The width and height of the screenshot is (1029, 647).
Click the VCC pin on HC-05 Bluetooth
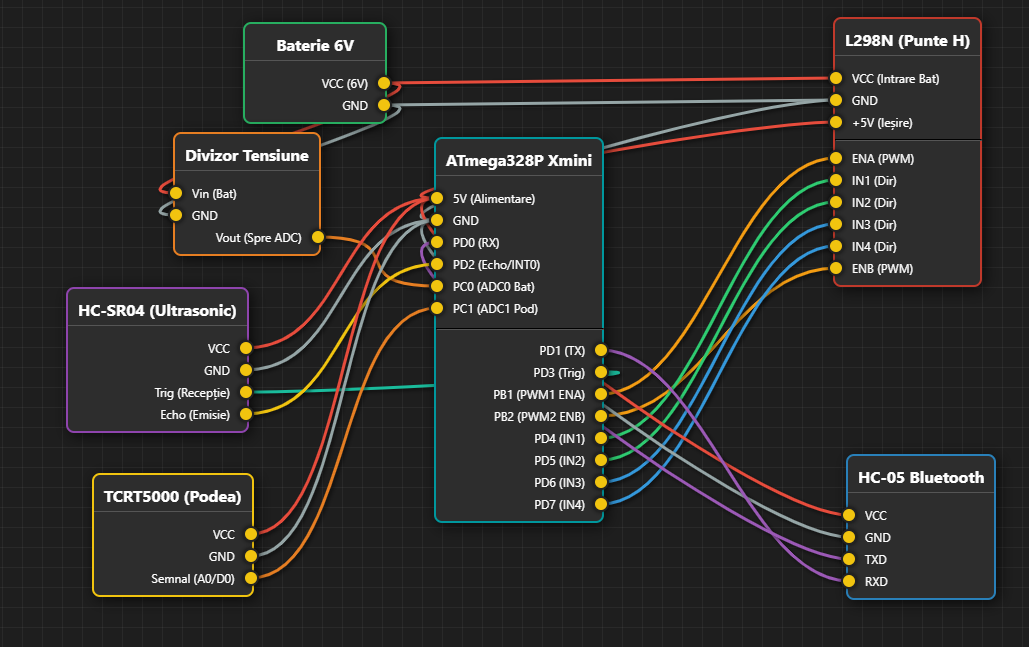coord(849,515)
